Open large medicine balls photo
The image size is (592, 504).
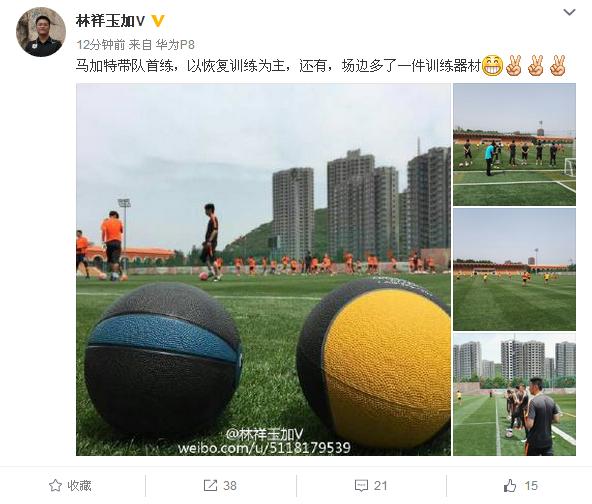pos(263,270)
